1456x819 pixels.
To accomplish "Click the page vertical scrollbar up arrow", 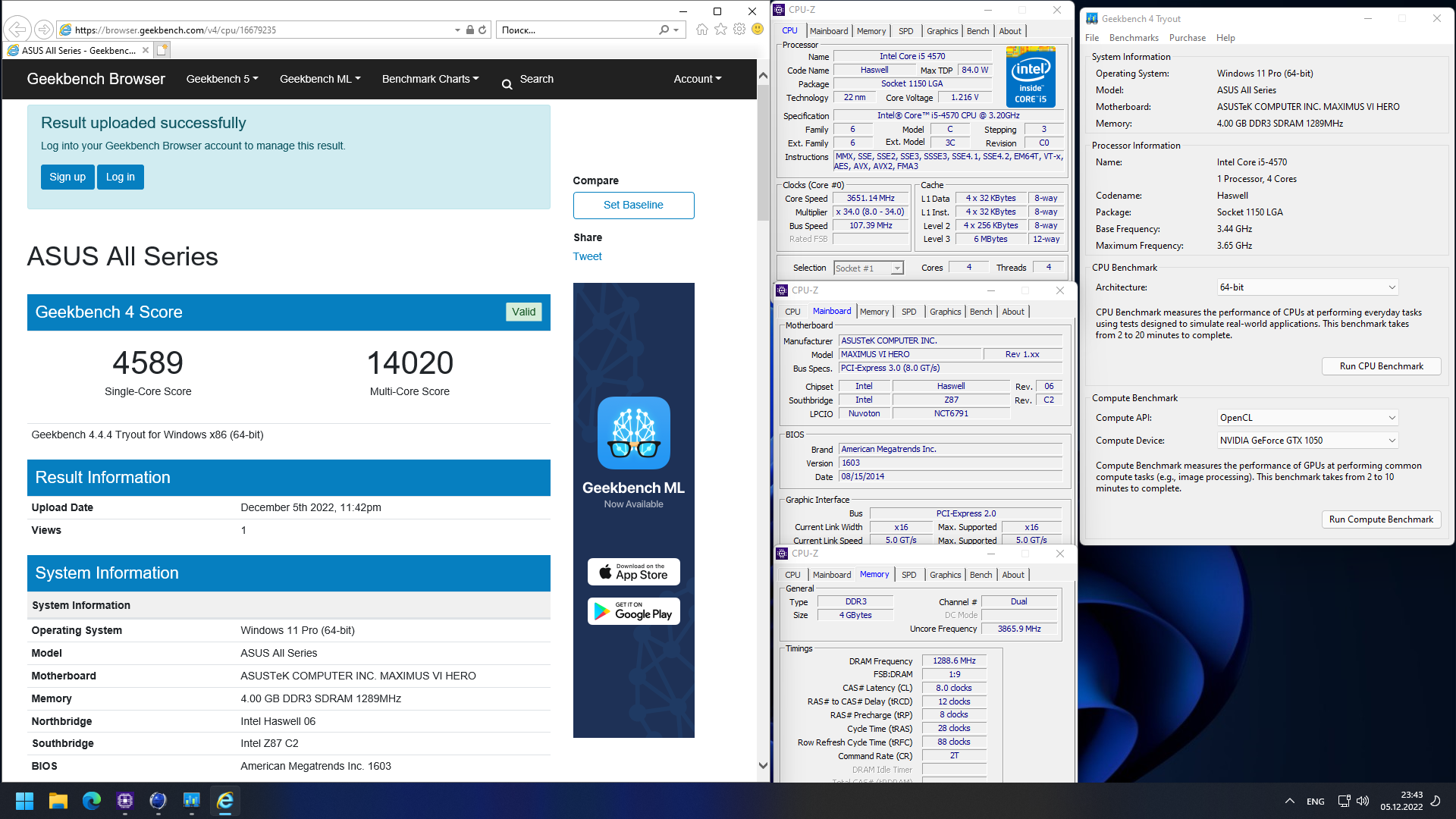I will tap(763, 75).
